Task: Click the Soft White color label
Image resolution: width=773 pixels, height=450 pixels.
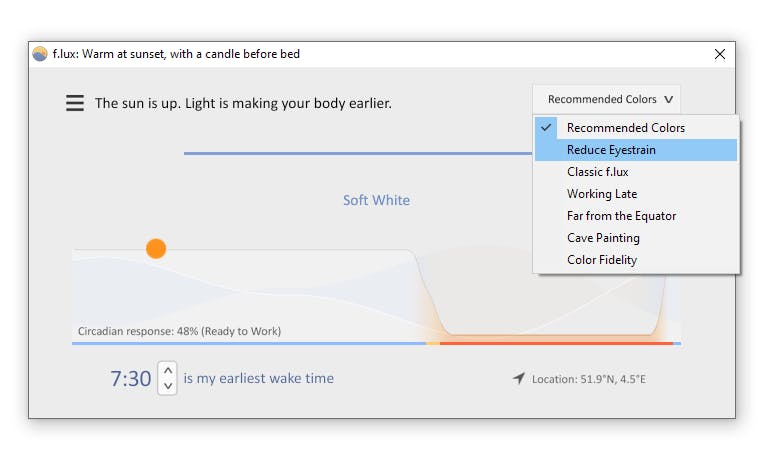Action: pos(376,200)
